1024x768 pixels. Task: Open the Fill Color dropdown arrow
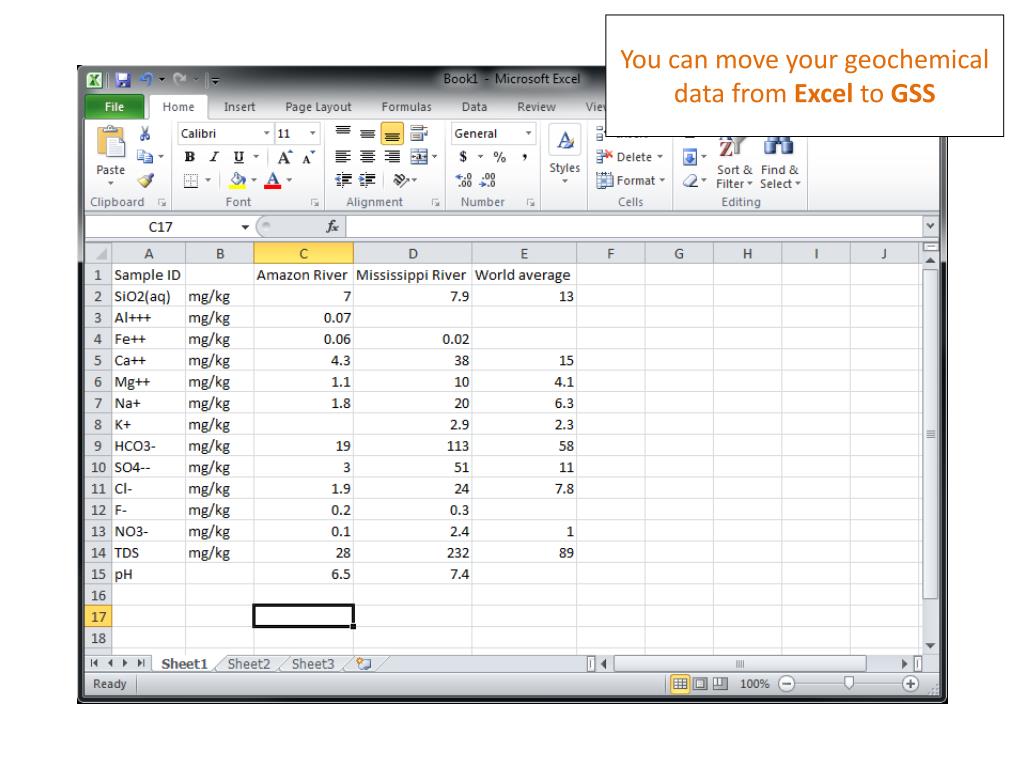(254, 180)
